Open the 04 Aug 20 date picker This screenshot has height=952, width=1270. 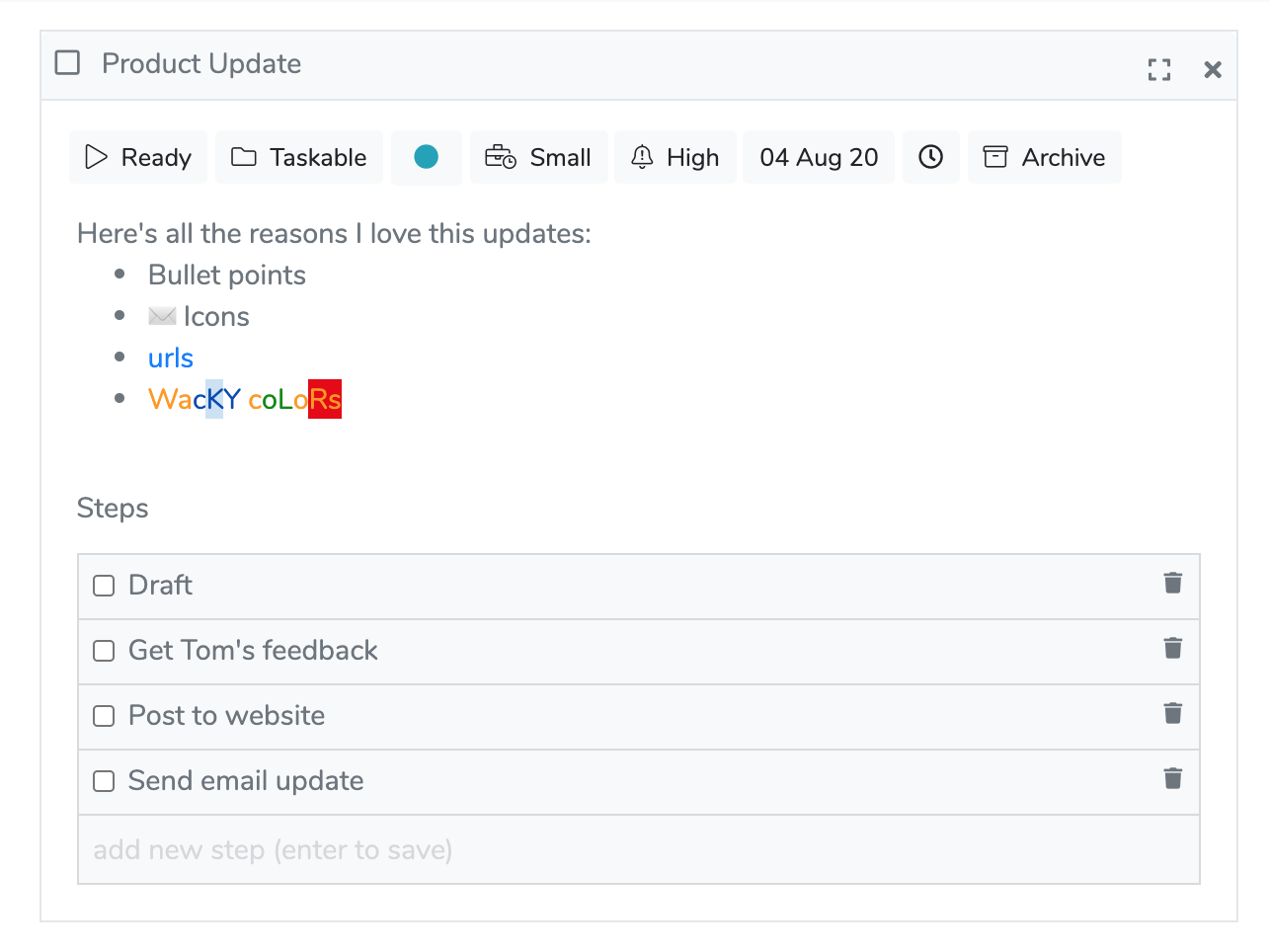pyautogui.click(x=819, y=157)
